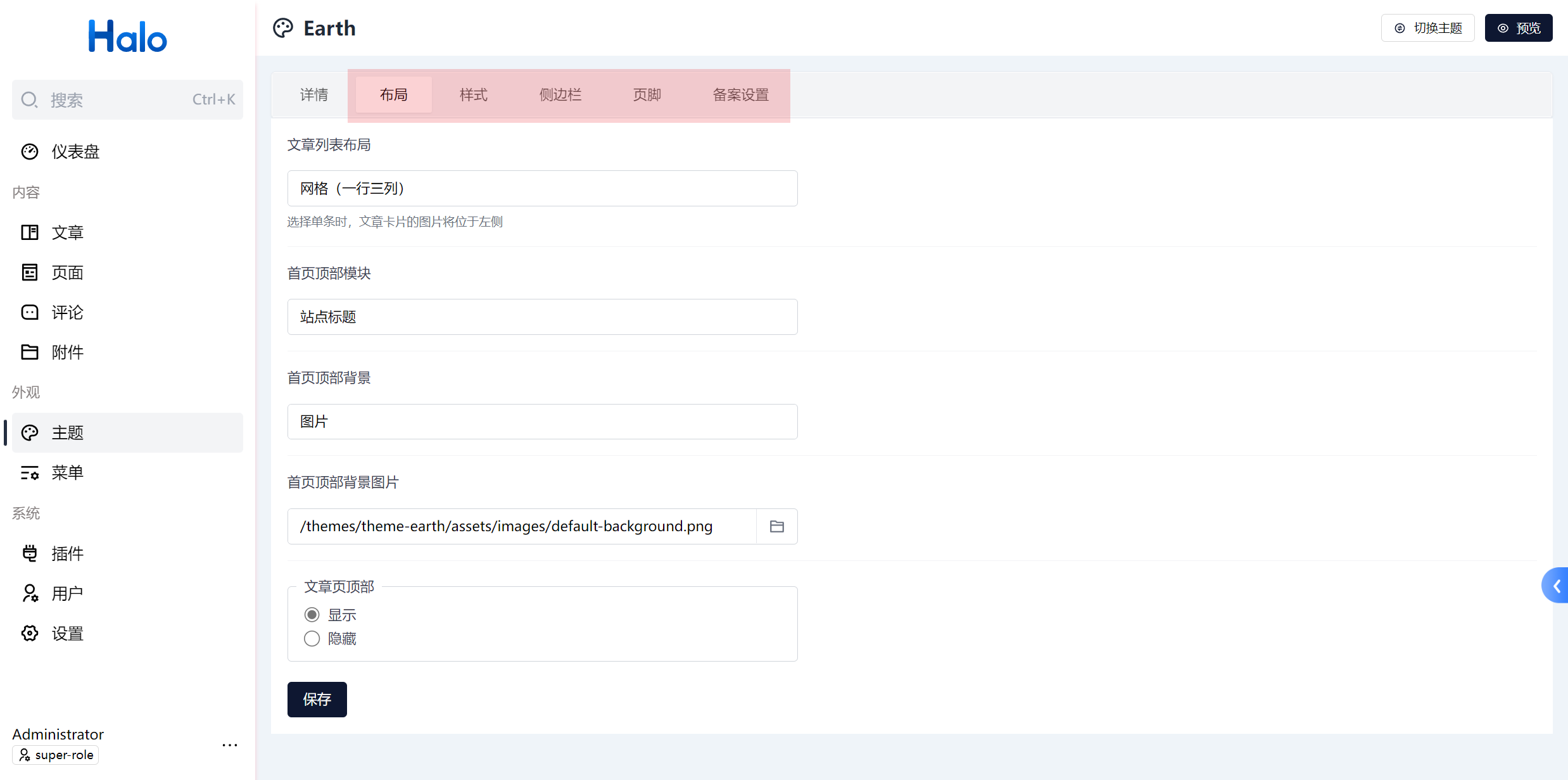The width and height of the screenshot is (1568, 780).
Task: Open 附件 in the sidebar
Action: [x=127, y=352]
